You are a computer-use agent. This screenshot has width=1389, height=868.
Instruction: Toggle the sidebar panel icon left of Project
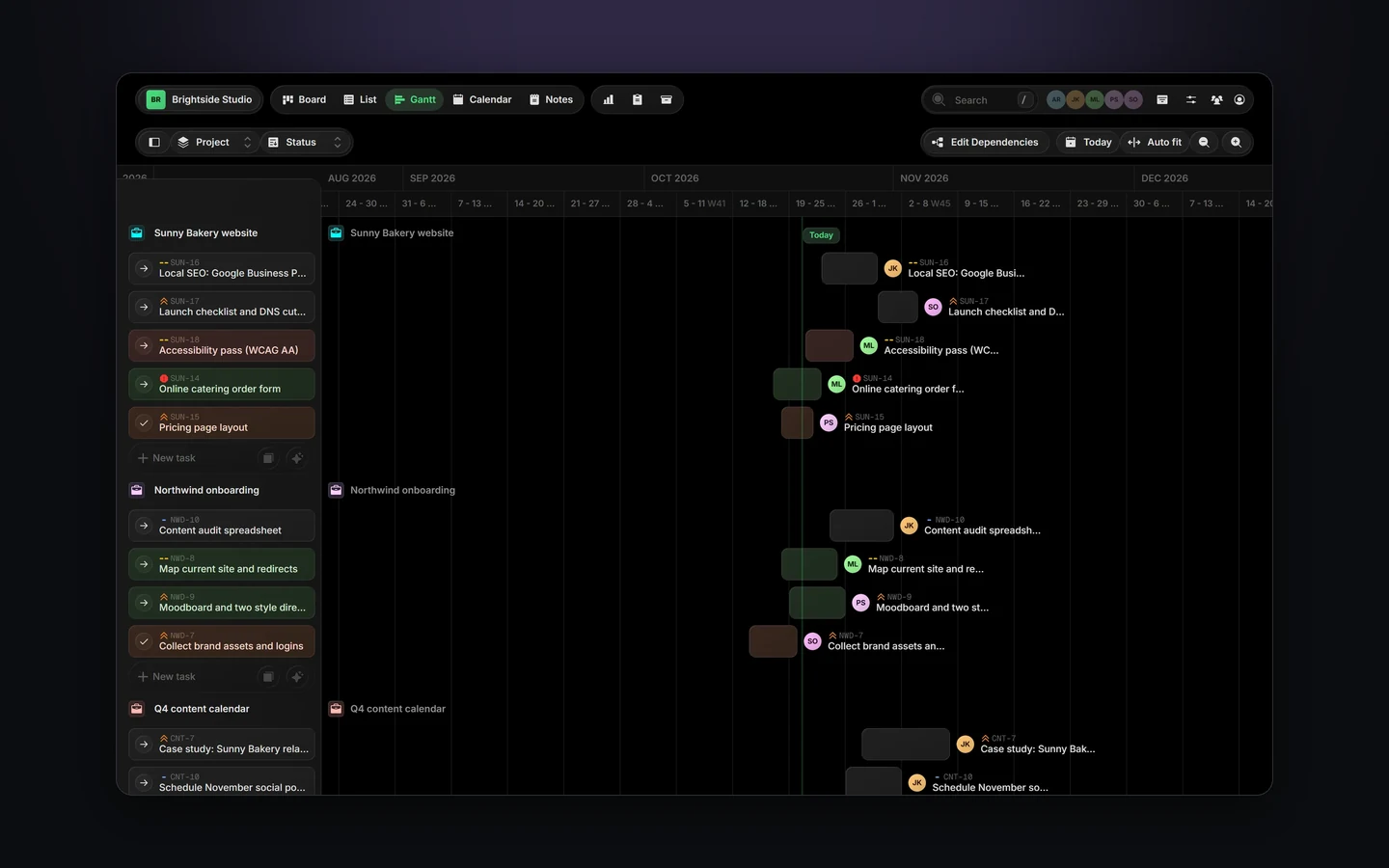154,142
